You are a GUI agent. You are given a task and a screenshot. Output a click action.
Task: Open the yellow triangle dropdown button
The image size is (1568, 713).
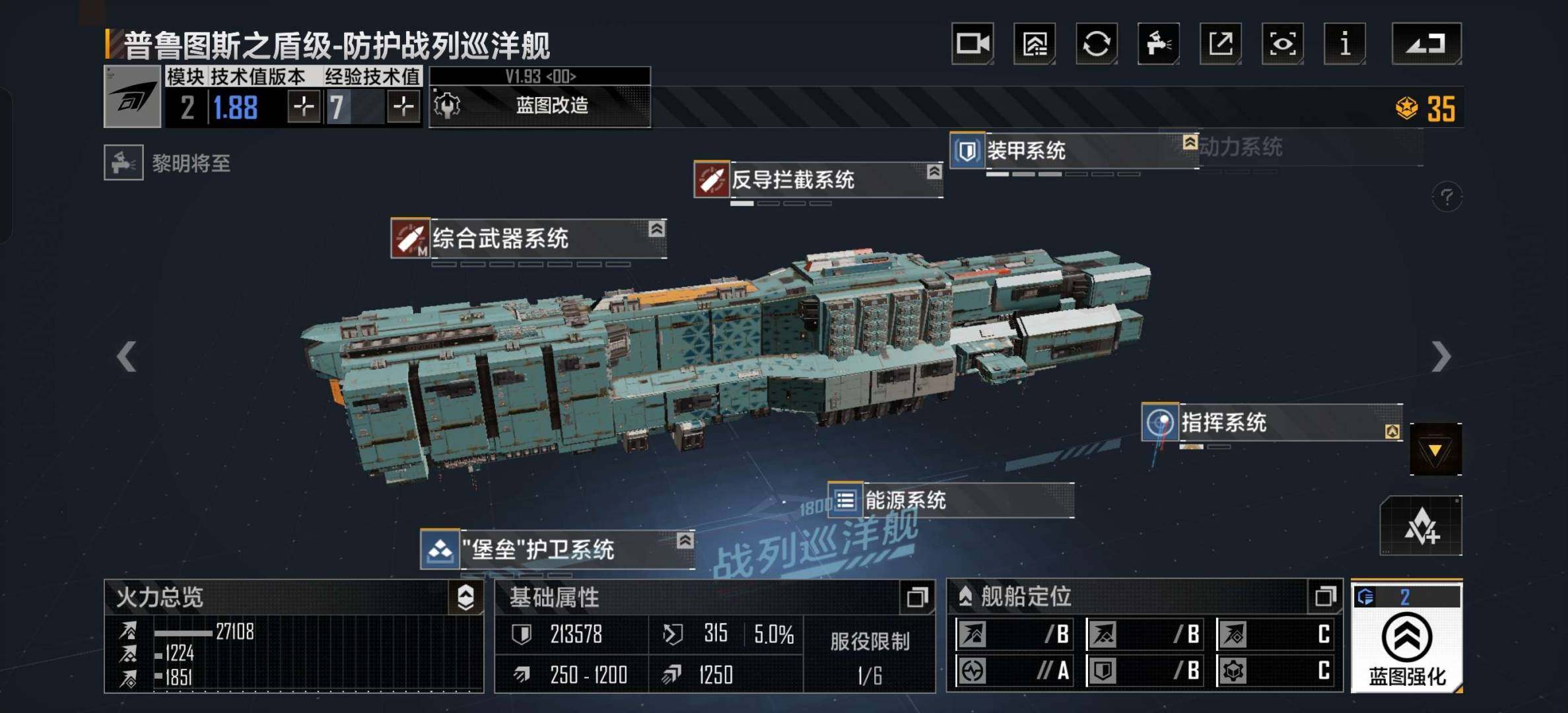[1435, 450]
